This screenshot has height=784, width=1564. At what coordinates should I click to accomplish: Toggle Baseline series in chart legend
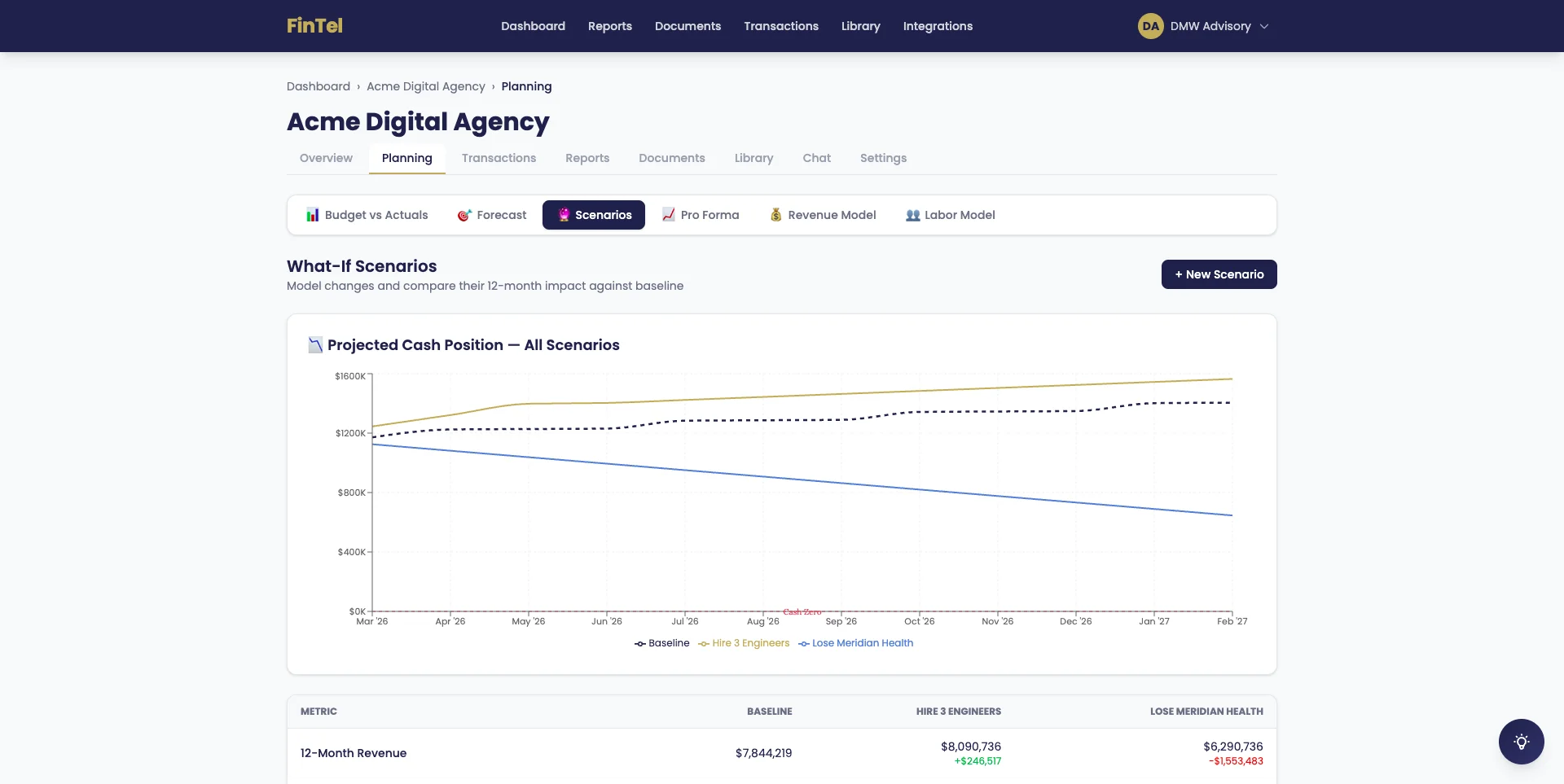point(662,643)
